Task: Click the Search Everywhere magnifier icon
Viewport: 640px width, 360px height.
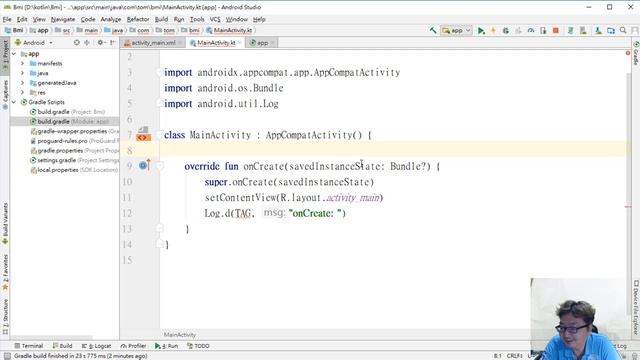Action: pos(623,31)
